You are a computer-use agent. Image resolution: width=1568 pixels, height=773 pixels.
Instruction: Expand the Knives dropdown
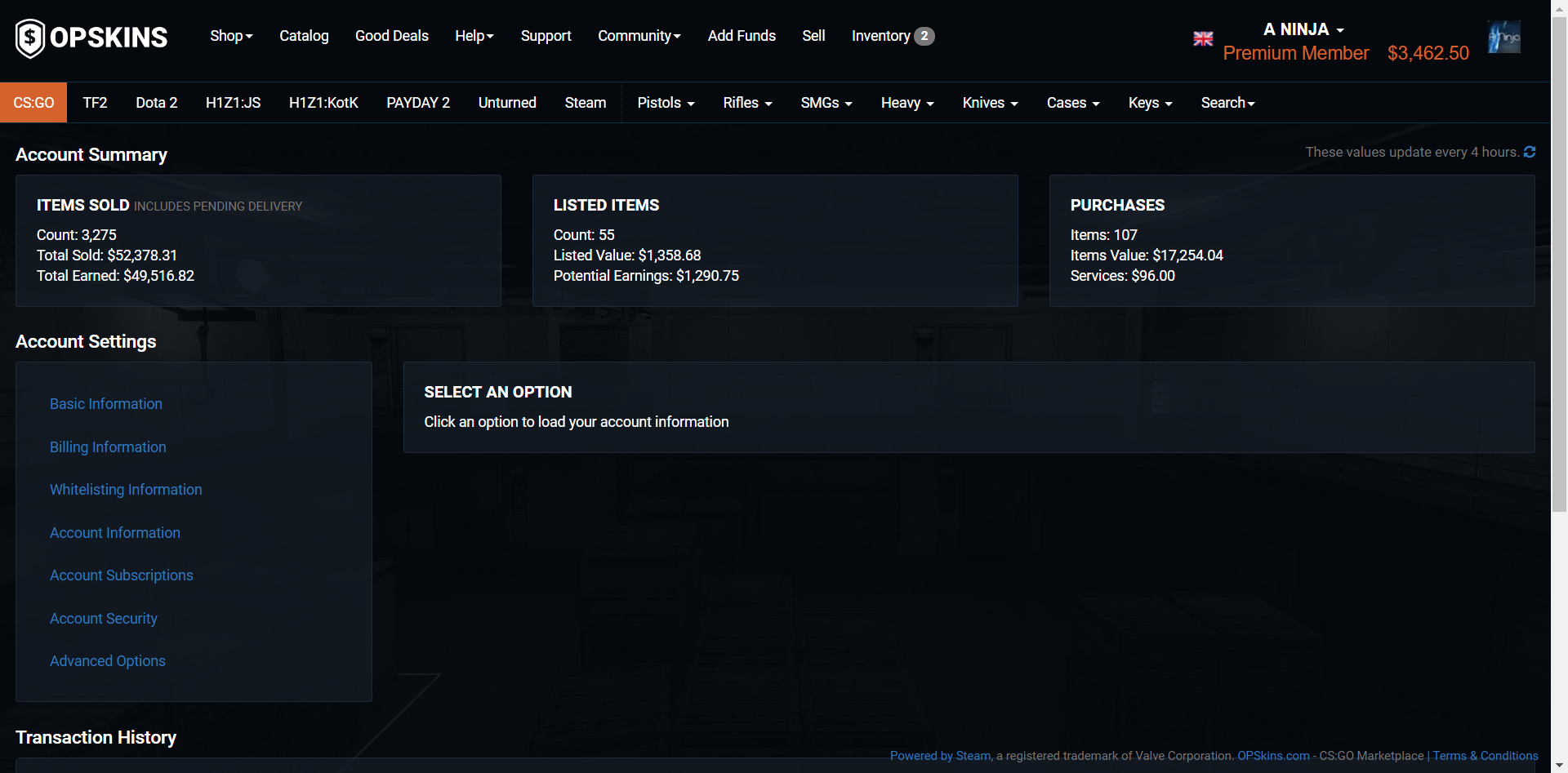tap(990, 103)
